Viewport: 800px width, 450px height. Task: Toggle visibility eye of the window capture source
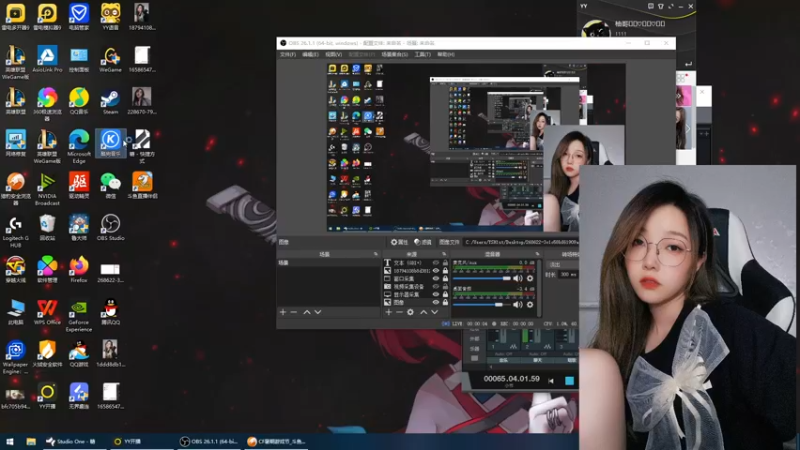(x=436, y=279)
